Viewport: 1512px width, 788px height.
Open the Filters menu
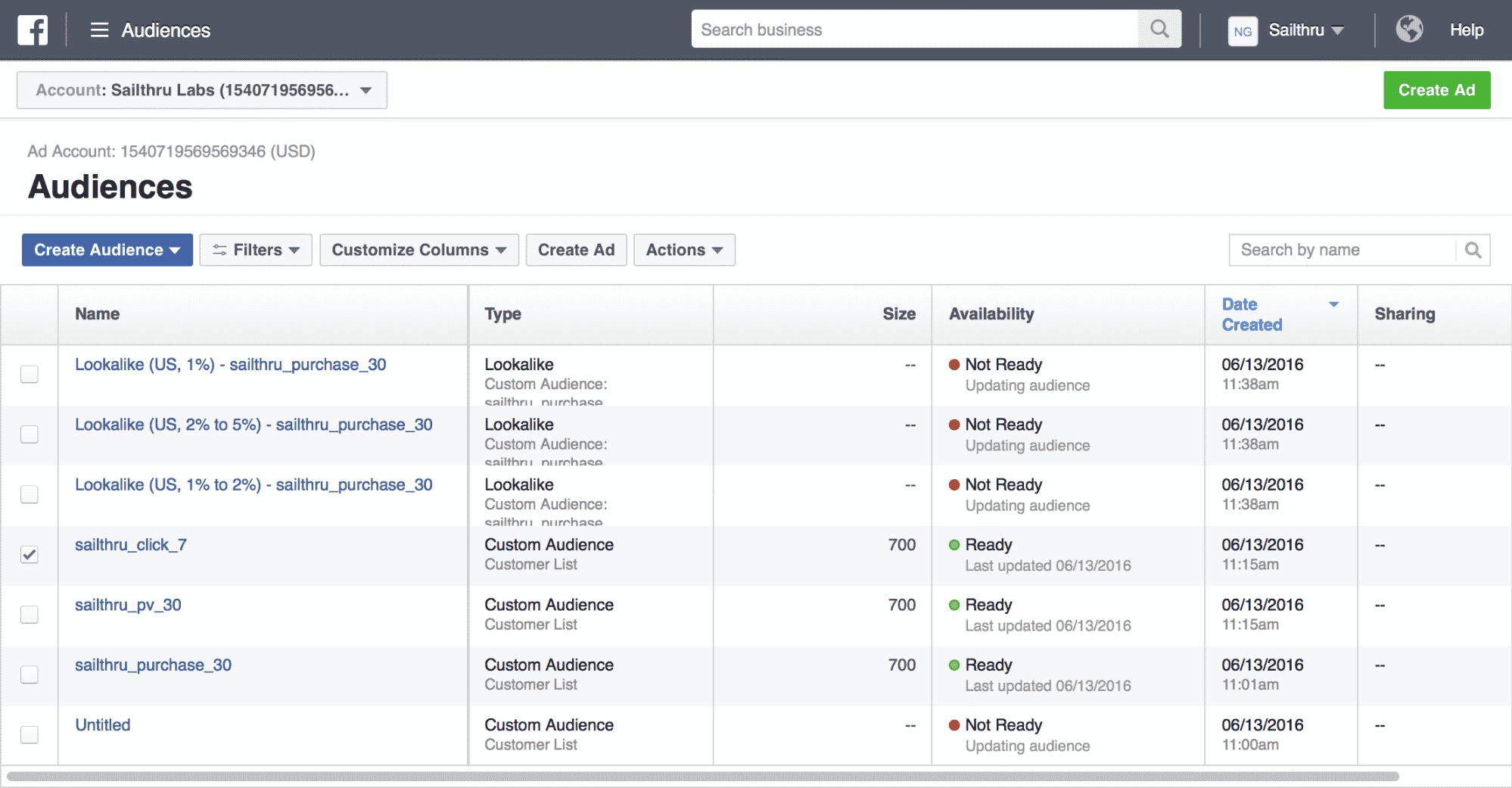click(x=255, y=251)
